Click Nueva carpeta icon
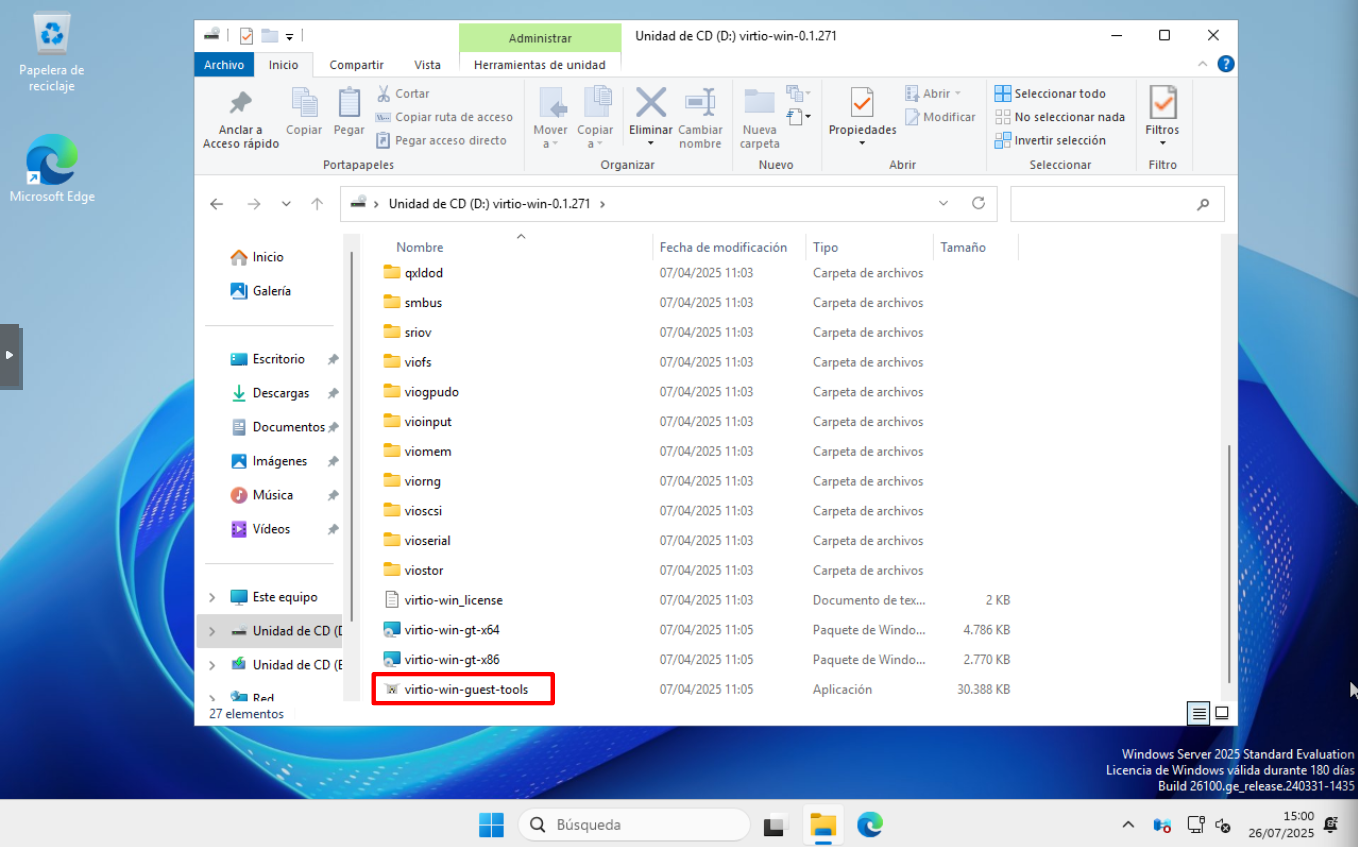The width and height of the screenshot is (1358, 847). [759, 104]
